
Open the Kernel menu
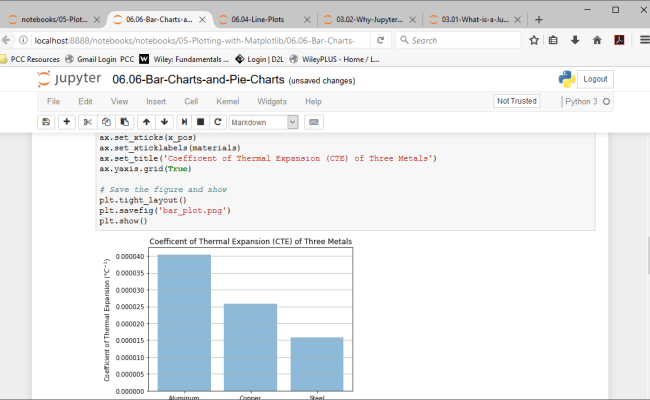coord(228,102)
